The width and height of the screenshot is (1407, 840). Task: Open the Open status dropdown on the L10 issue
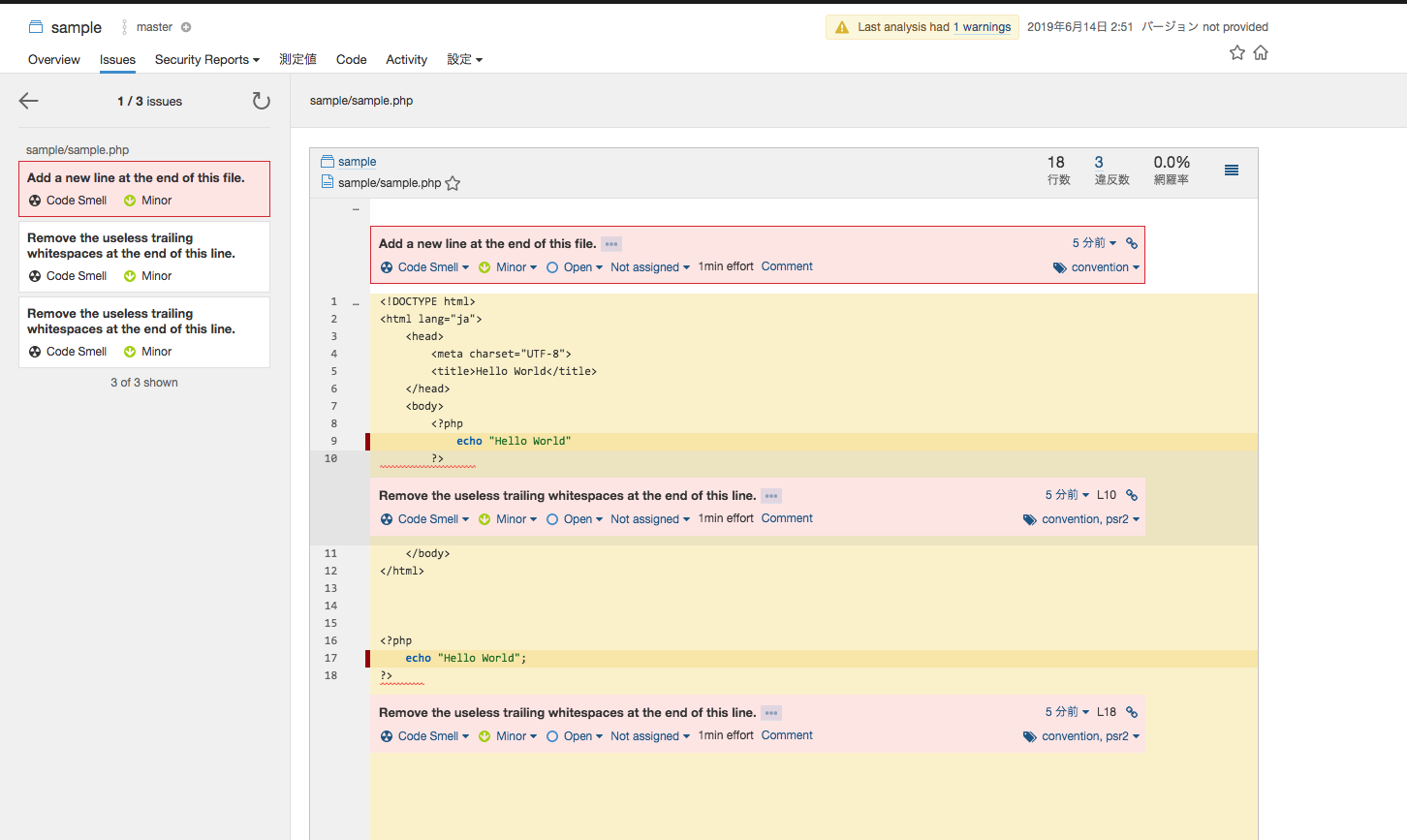pos(575,519)
